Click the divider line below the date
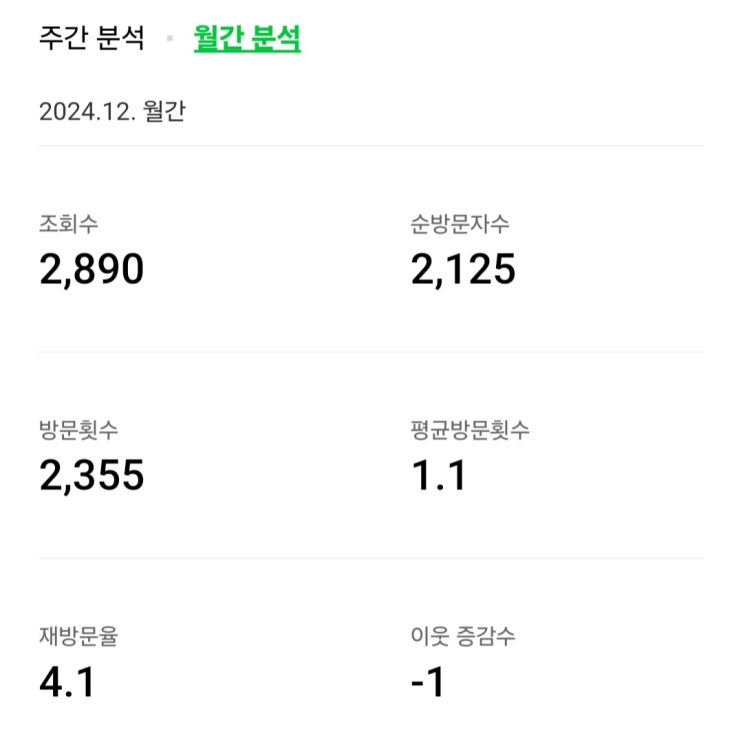743x751 pixels. pyautogui.click(x=371, y=146)
